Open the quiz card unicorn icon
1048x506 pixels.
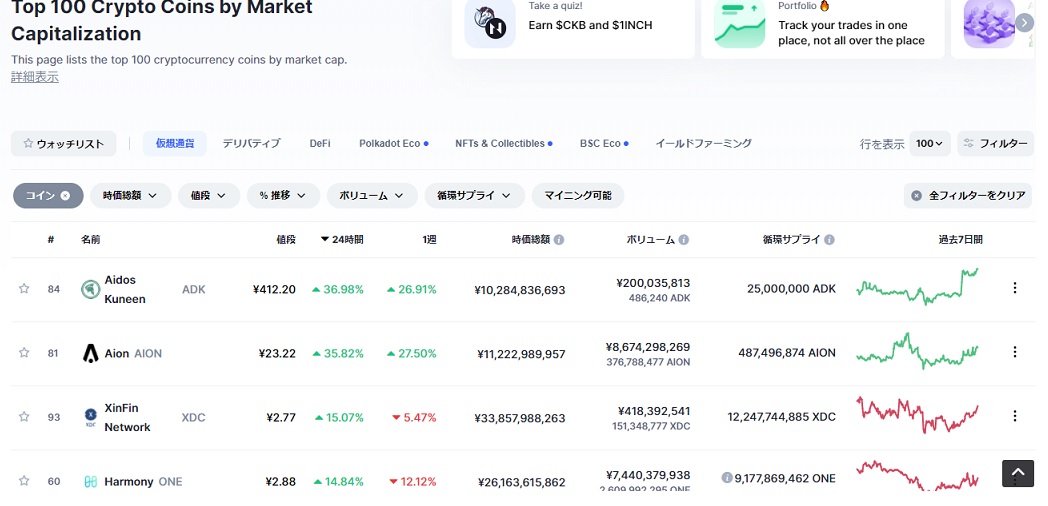[x=490, y=23]
